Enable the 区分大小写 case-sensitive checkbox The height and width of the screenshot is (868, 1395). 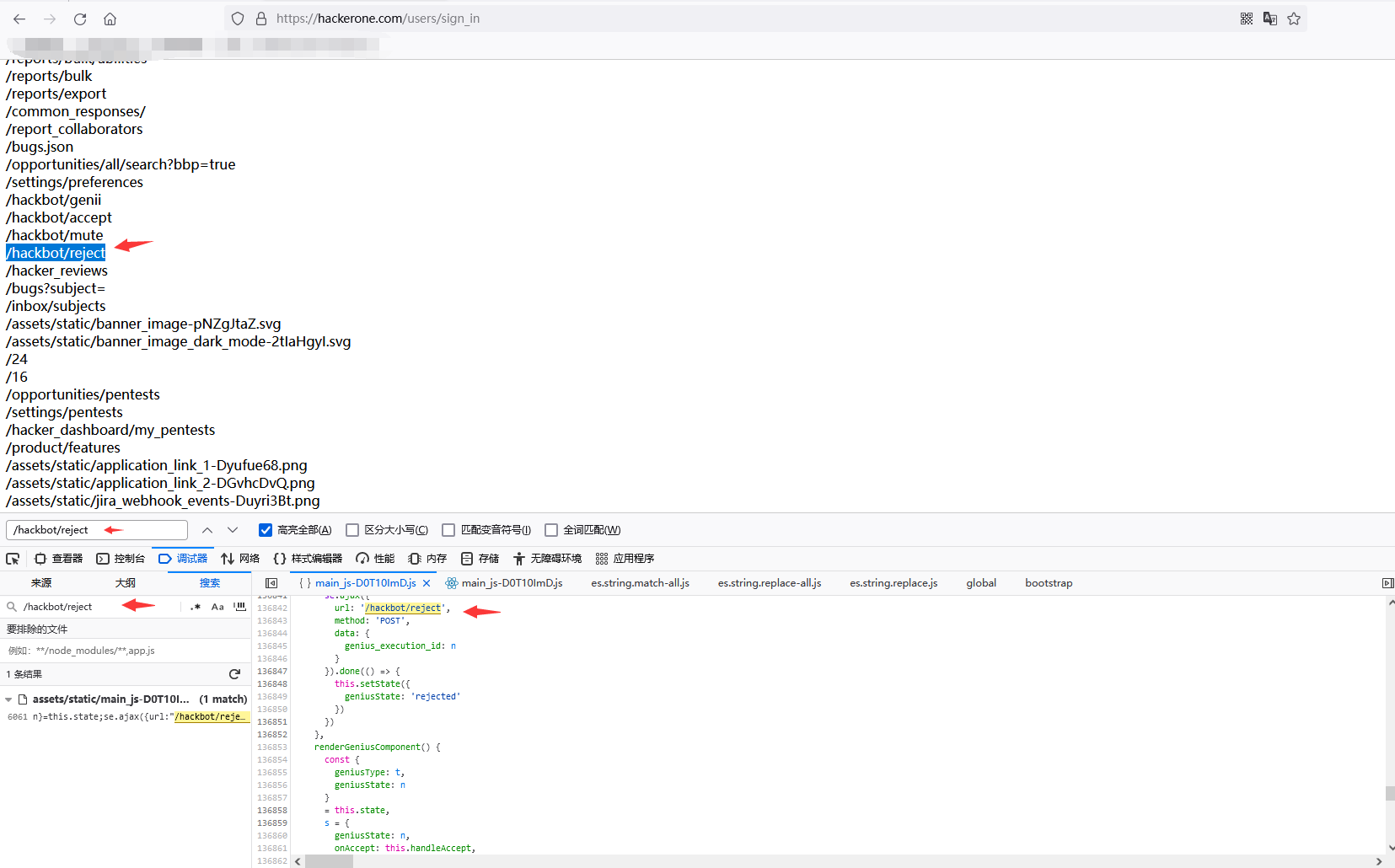(x=352, y=530)
